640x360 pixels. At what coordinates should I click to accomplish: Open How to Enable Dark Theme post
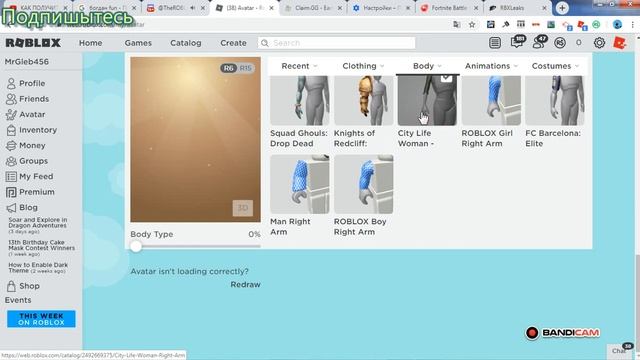pos(38,268)
